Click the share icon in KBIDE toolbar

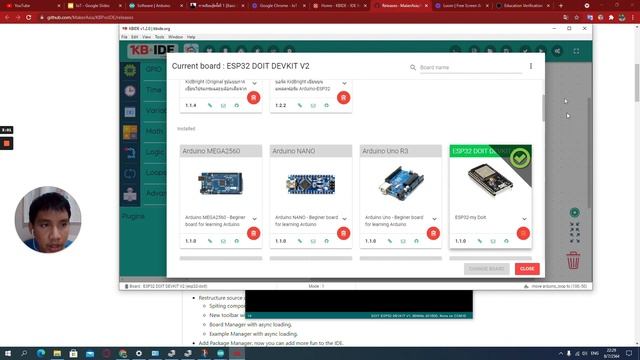(x=557, y=51)
